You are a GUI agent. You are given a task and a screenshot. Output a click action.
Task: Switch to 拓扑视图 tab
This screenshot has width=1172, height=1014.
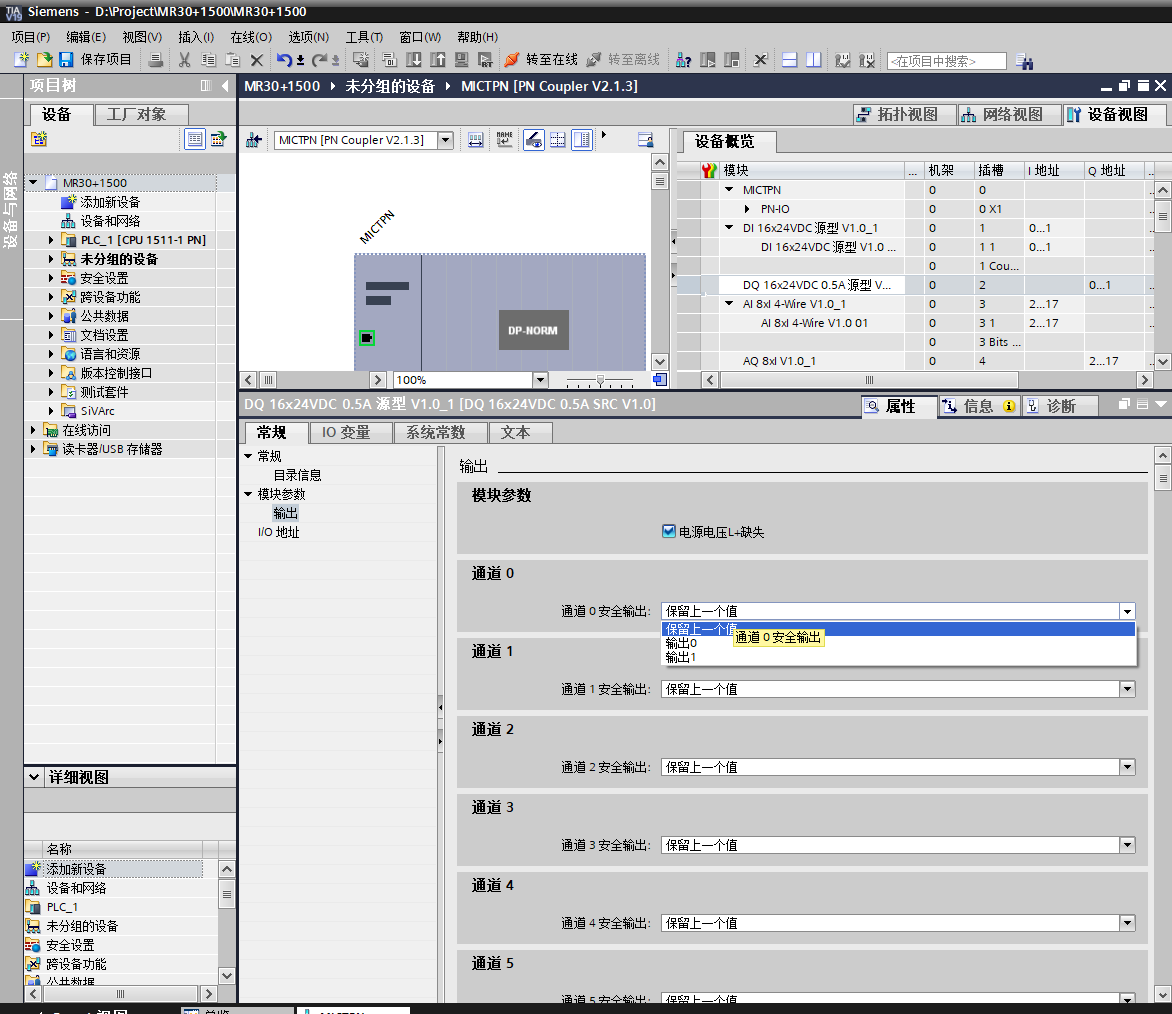(906, 114)
